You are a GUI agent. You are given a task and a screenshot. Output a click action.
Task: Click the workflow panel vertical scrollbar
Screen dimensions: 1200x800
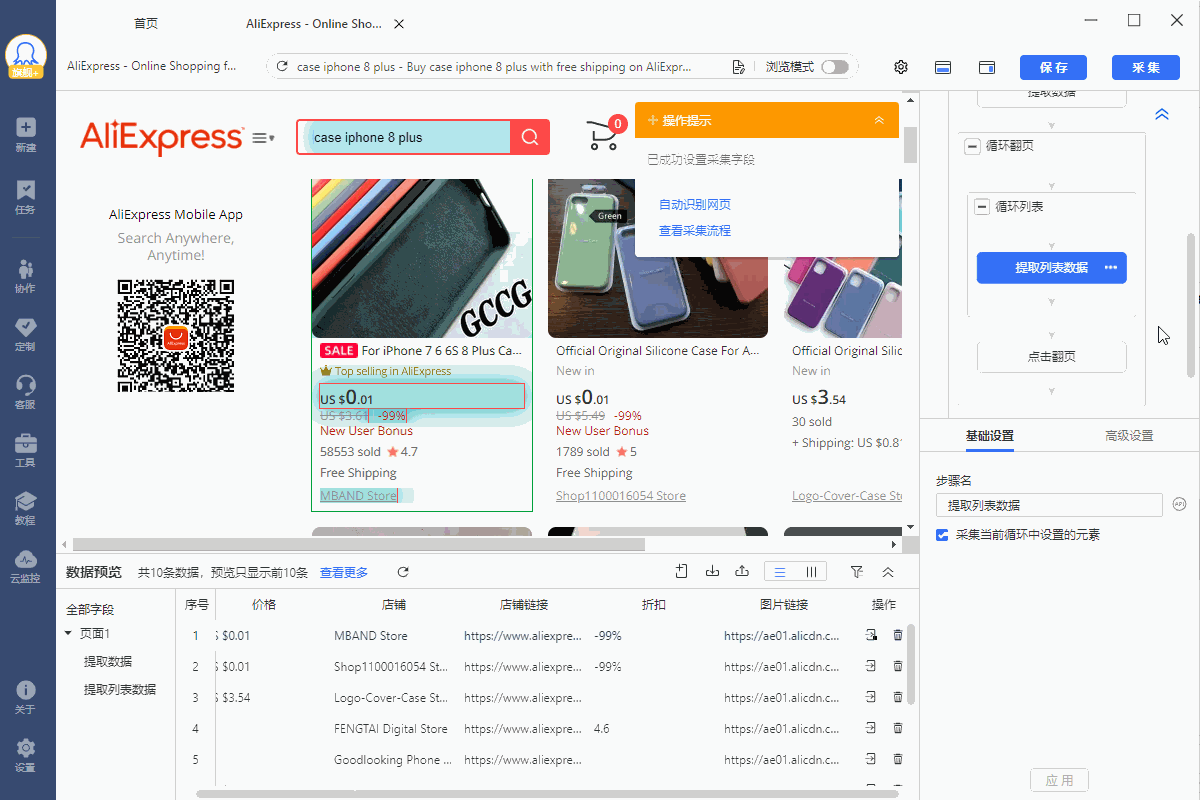(1190, 305)
